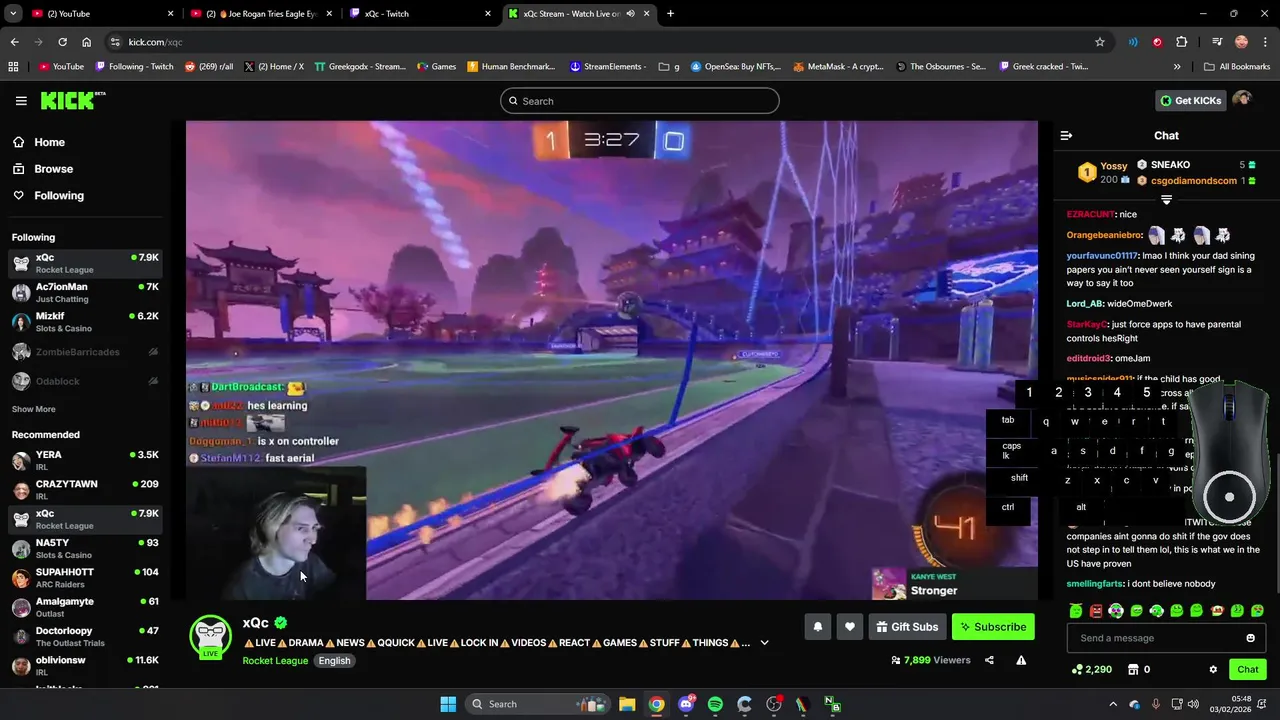Open Chrome icon in the taskbar
Viewport: 1280px width, 720px height.
[x=656, y=704]
